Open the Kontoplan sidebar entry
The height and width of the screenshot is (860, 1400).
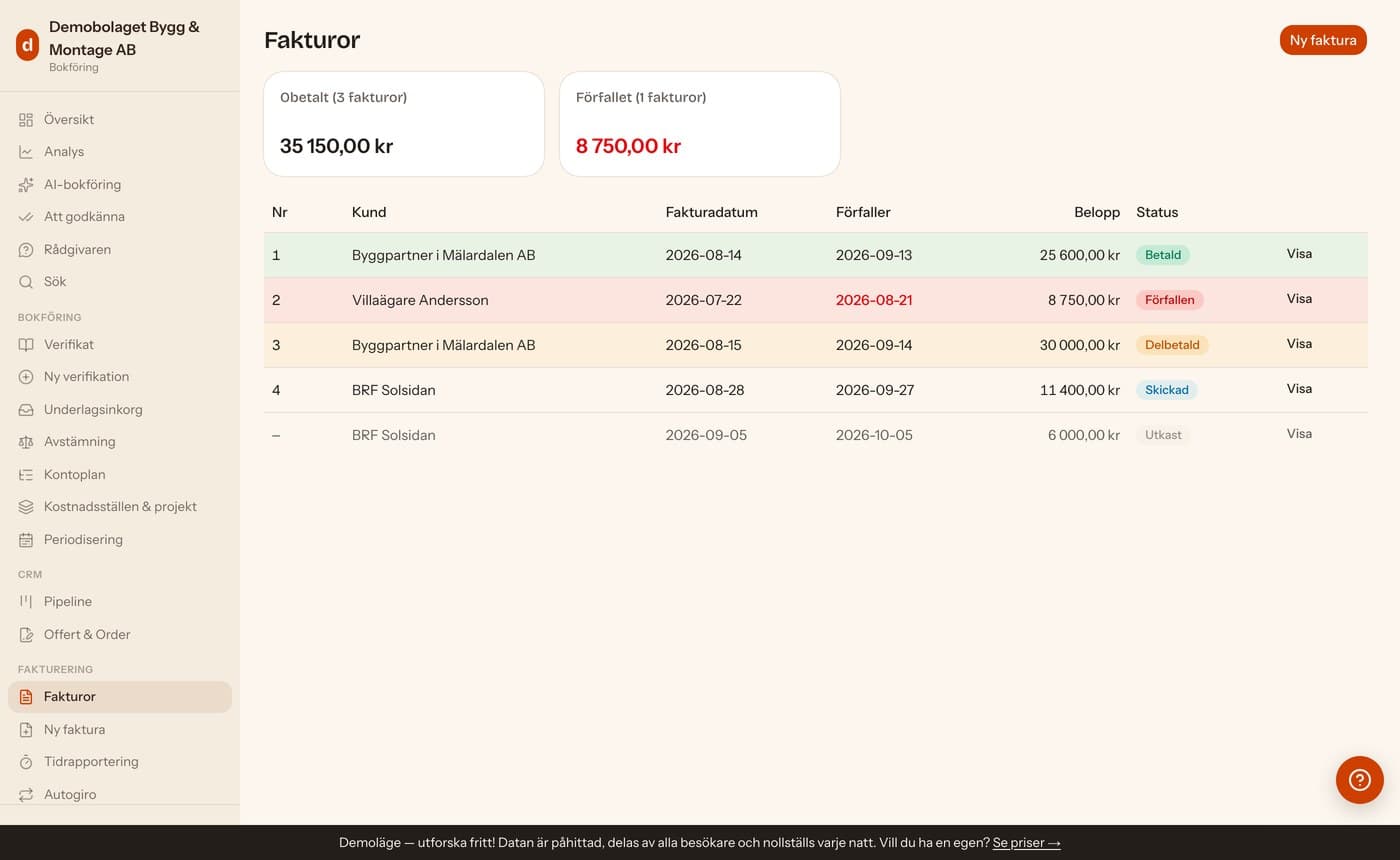[120, 475]
